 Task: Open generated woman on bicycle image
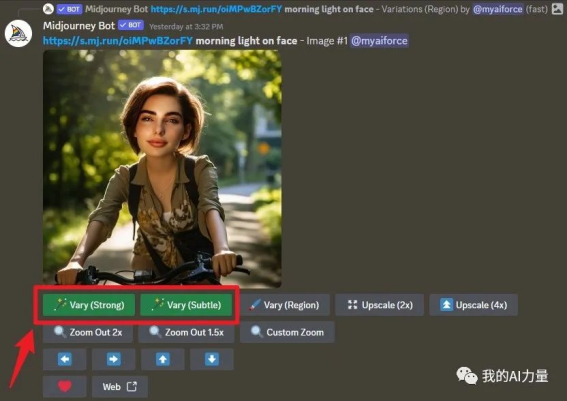(162, 168)
